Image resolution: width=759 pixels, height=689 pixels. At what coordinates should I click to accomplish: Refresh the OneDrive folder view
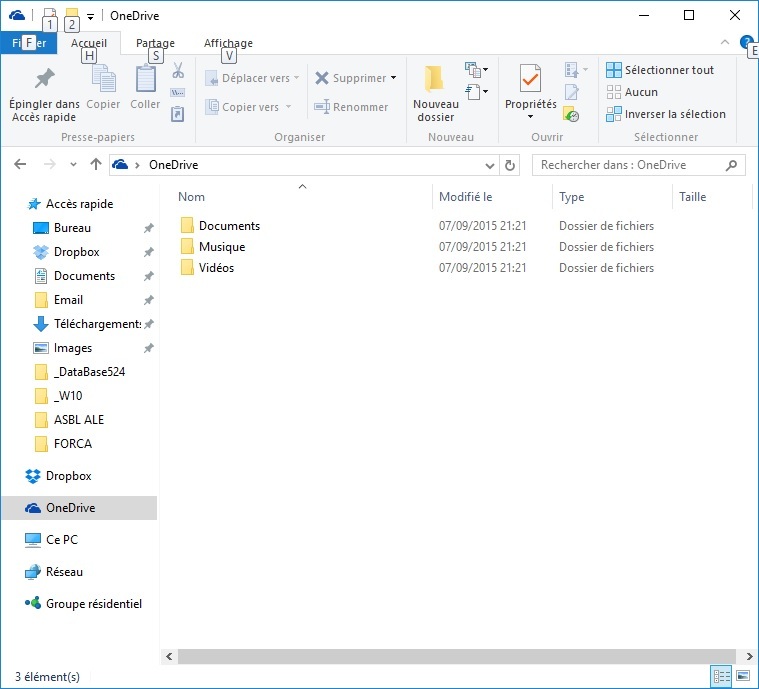click(x=510, y=165)
